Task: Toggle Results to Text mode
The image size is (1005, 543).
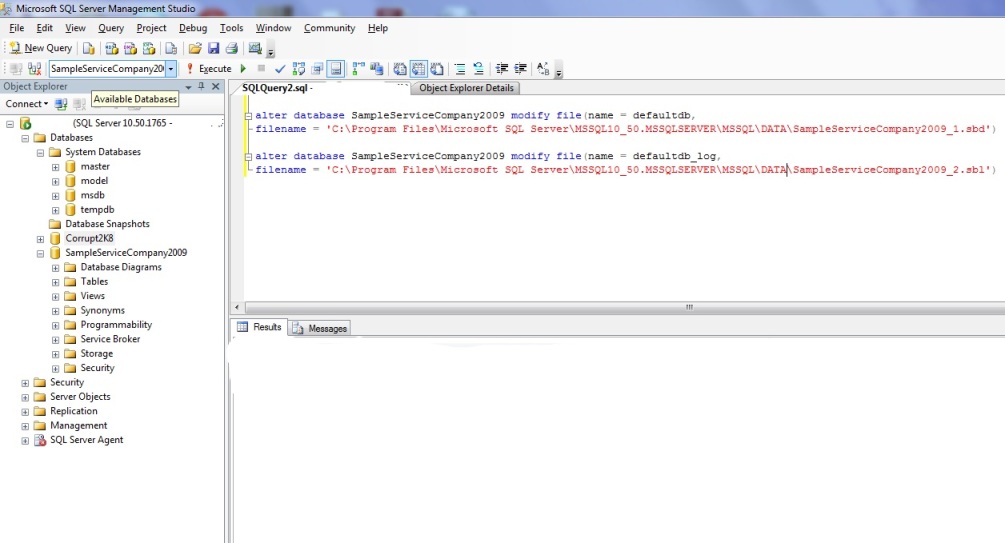Action: (400, 69)
